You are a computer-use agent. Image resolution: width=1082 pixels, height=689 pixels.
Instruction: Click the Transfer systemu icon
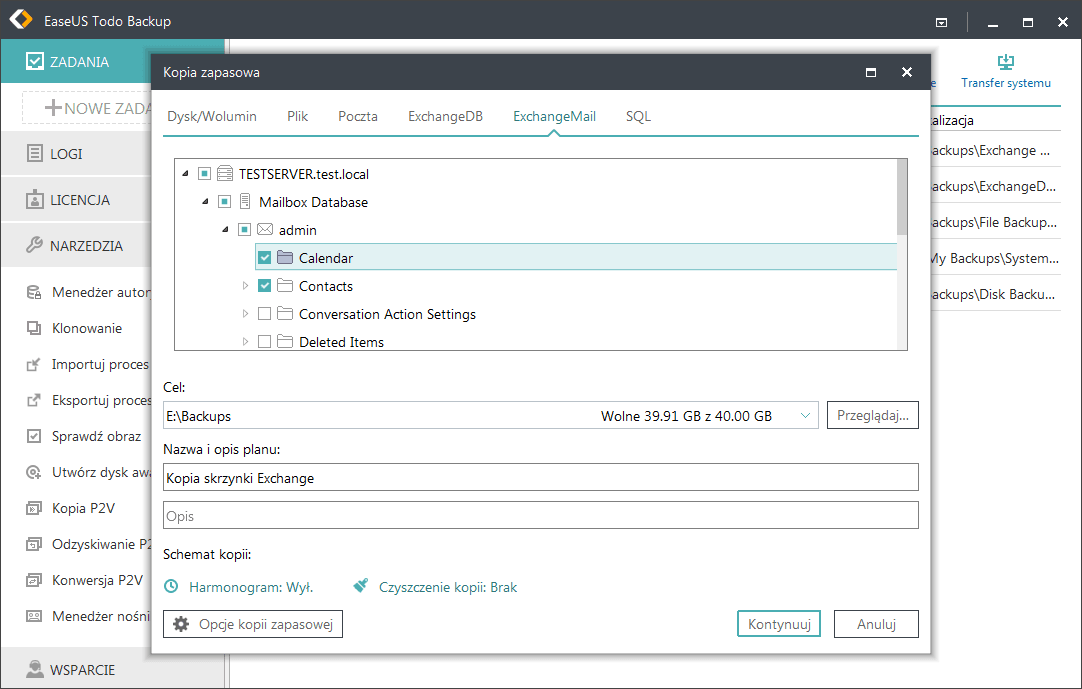[x=1005, y=63]
